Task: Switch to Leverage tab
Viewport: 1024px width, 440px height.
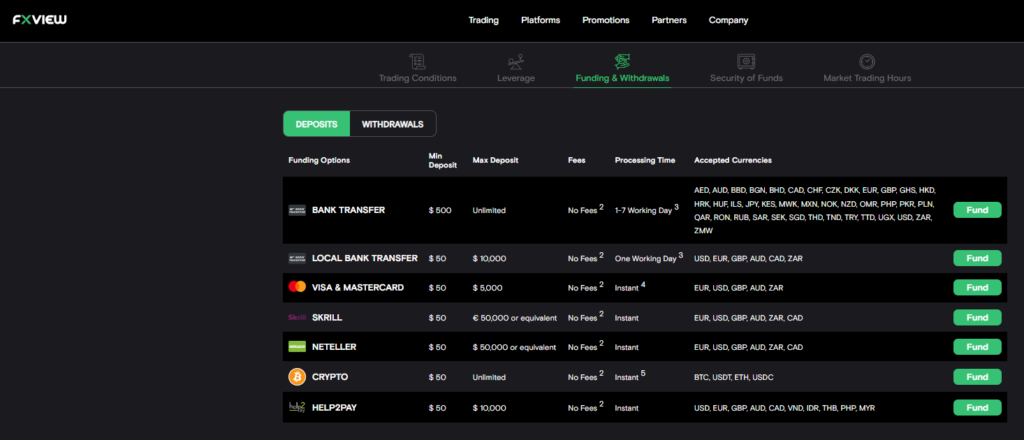Action: (x=516, y=78)
